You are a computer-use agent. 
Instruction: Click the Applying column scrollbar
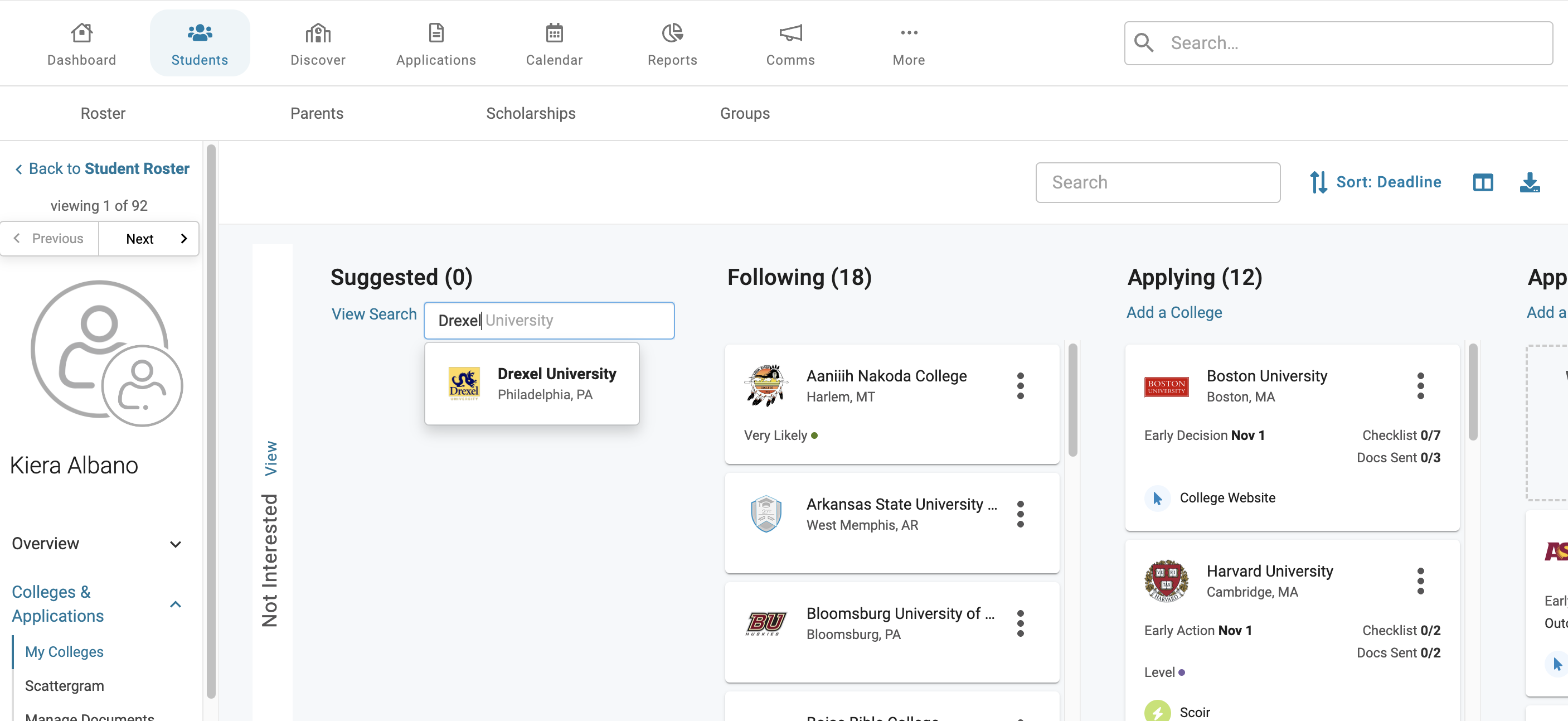pos(1473,392)
